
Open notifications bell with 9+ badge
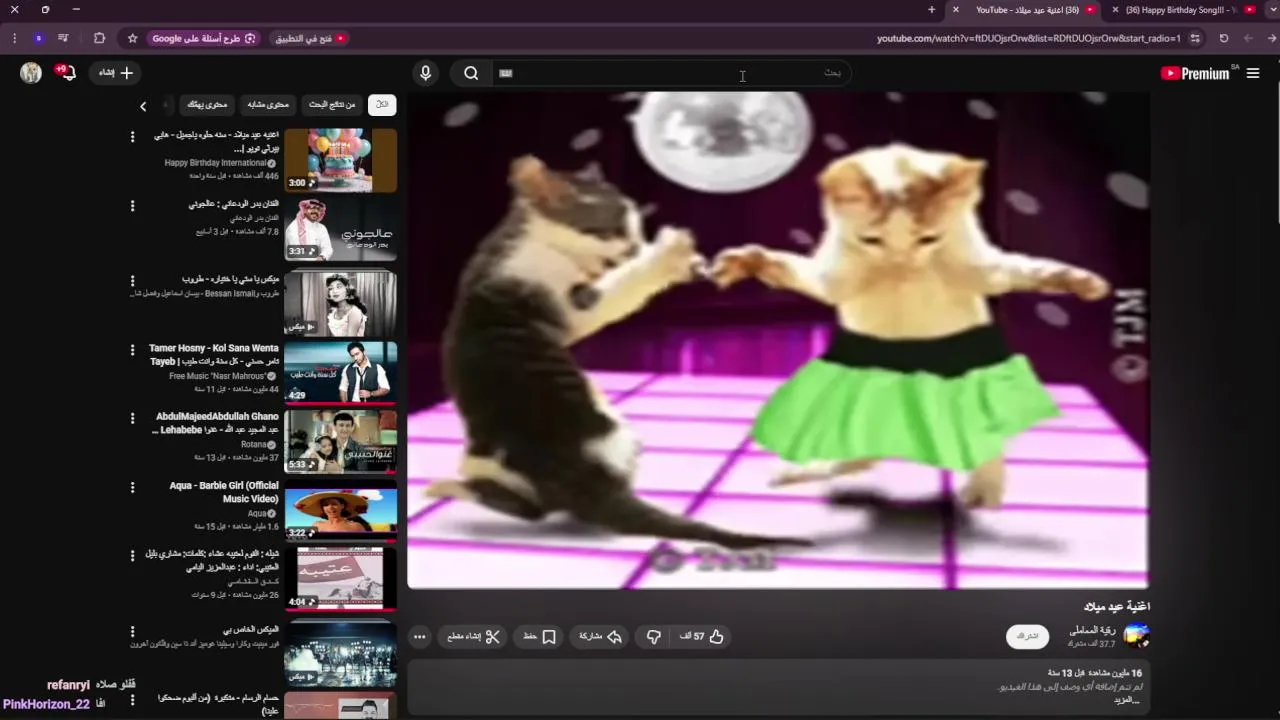tap(67, 73)
